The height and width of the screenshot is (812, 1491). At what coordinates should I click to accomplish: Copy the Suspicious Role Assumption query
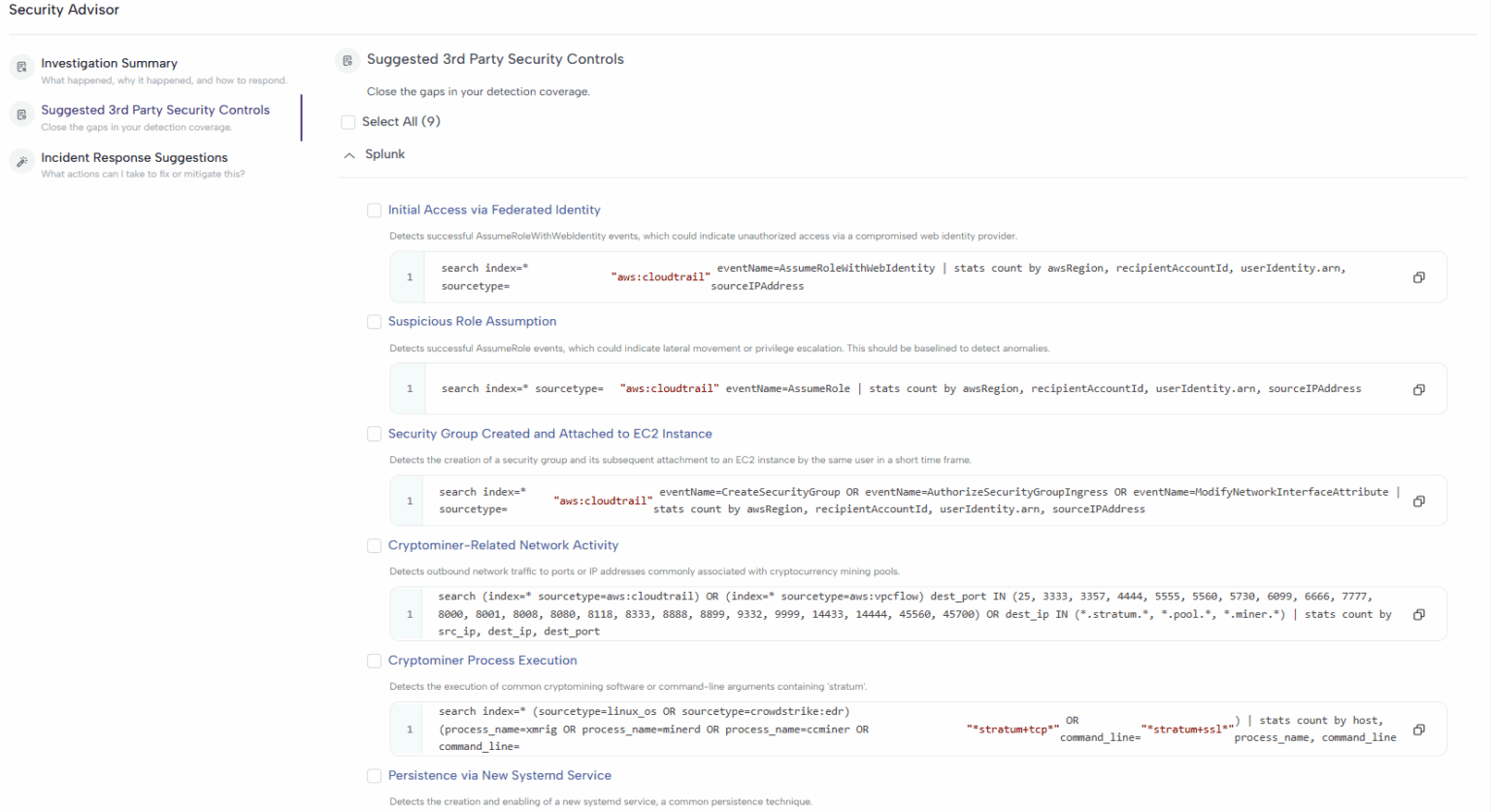1418,389
